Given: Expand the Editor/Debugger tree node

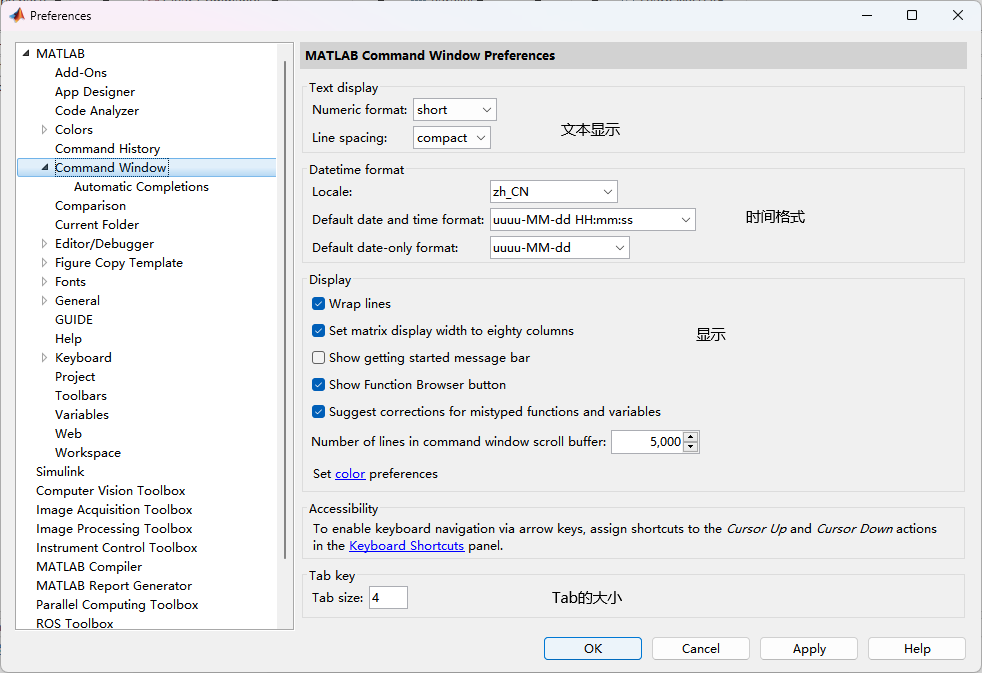Looking at the screenshot, I should pos(44,244).
